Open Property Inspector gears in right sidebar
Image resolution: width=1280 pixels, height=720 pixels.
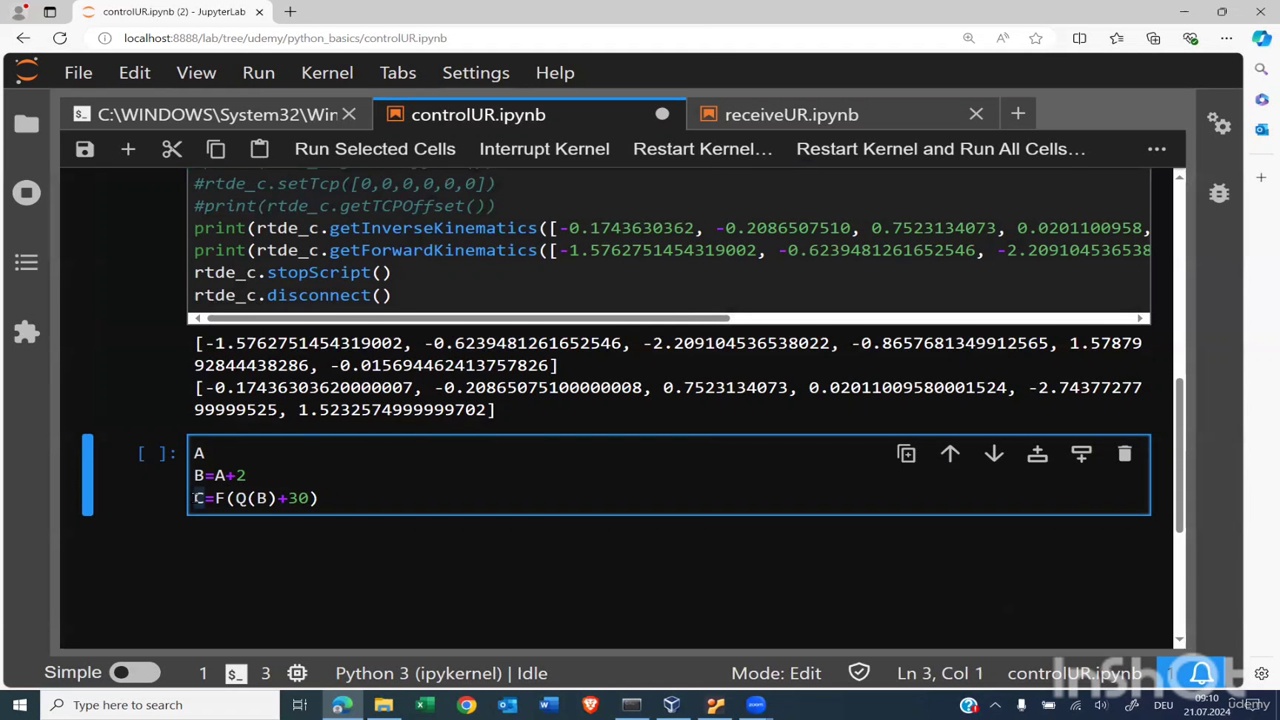1219,124
